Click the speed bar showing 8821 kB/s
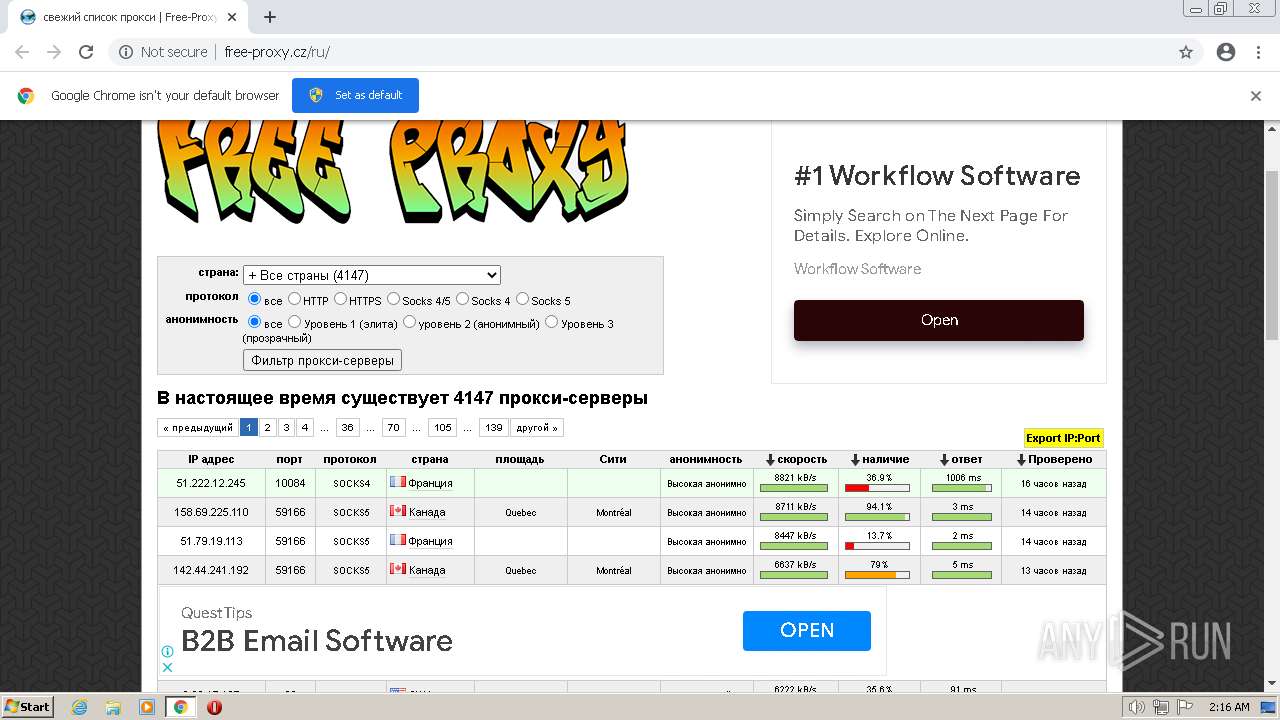 tap(794, 488)
